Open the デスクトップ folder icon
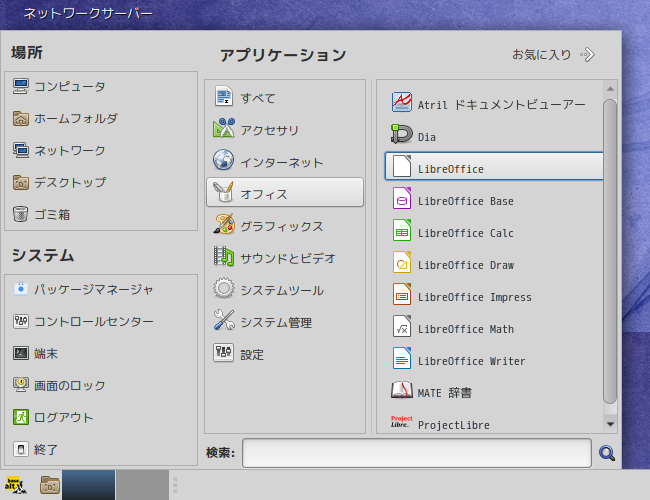Screen dimensions: 650x500 [20, 182]
